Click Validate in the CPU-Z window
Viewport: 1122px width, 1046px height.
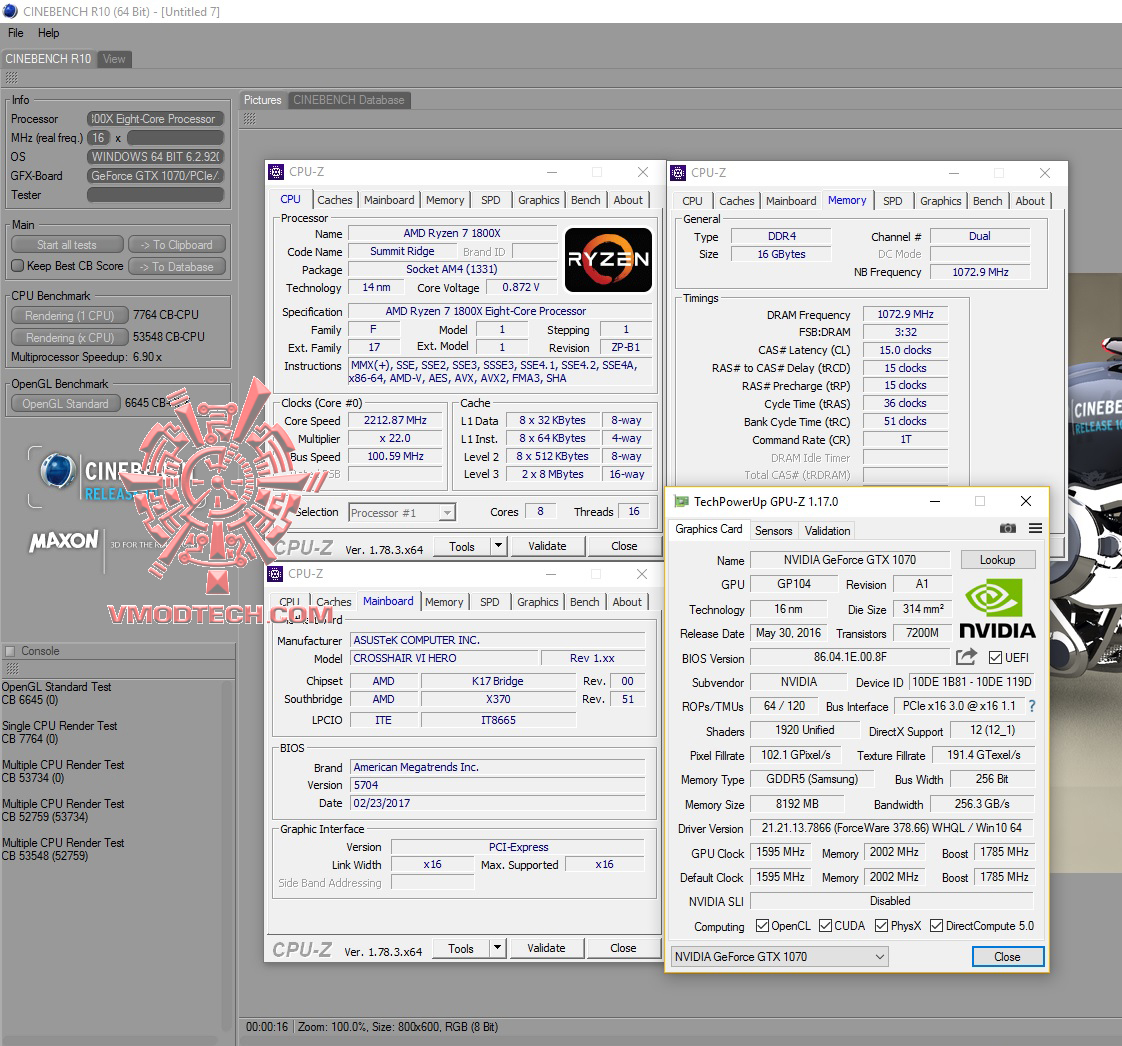tap(548, 546)
